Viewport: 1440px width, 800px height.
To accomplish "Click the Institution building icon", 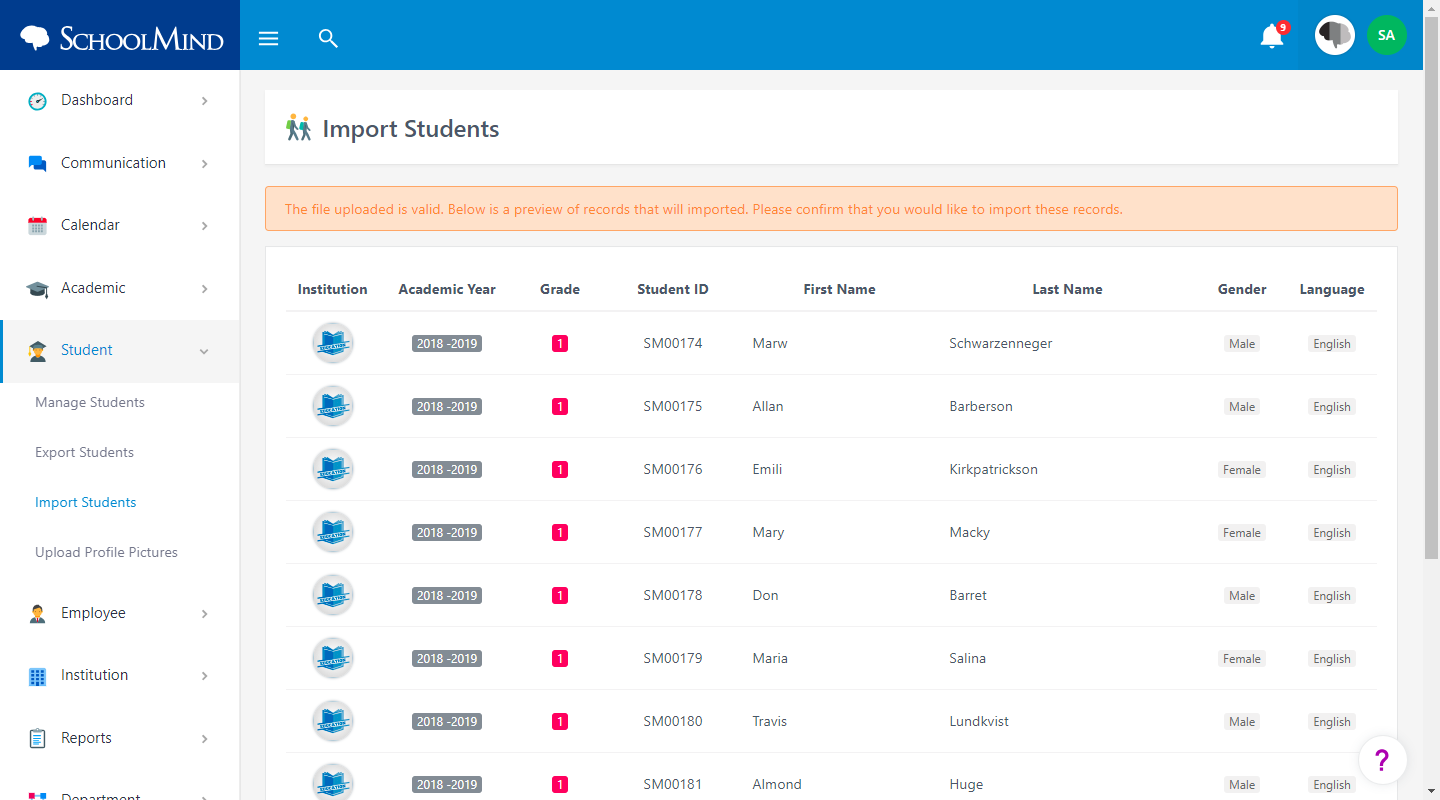I will coord(37,676).
